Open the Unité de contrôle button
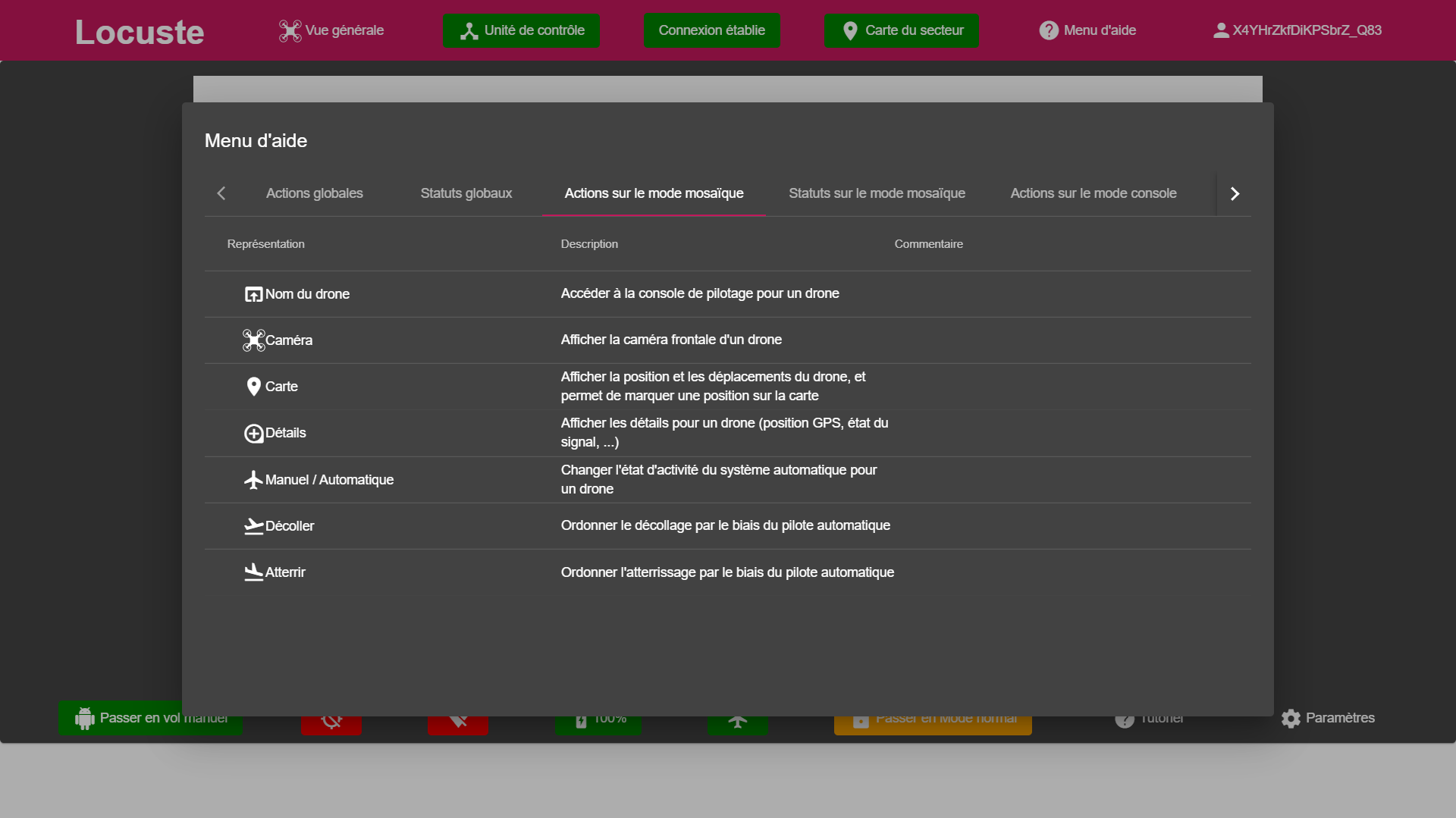 (521, 30)
